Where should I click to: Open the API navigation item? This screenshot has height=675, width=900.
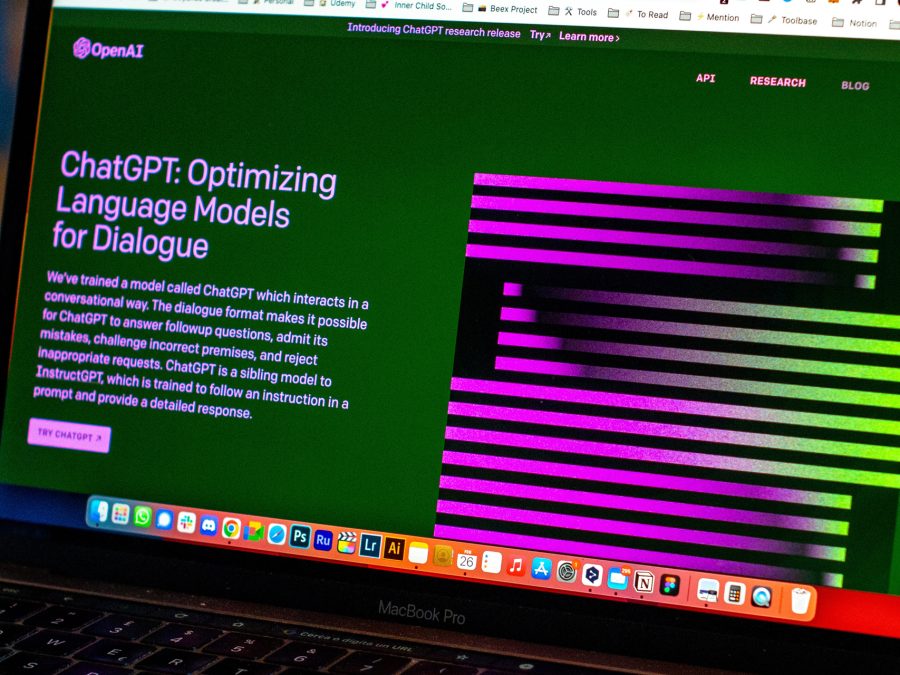pyautogui.click(x=705, y=78)
